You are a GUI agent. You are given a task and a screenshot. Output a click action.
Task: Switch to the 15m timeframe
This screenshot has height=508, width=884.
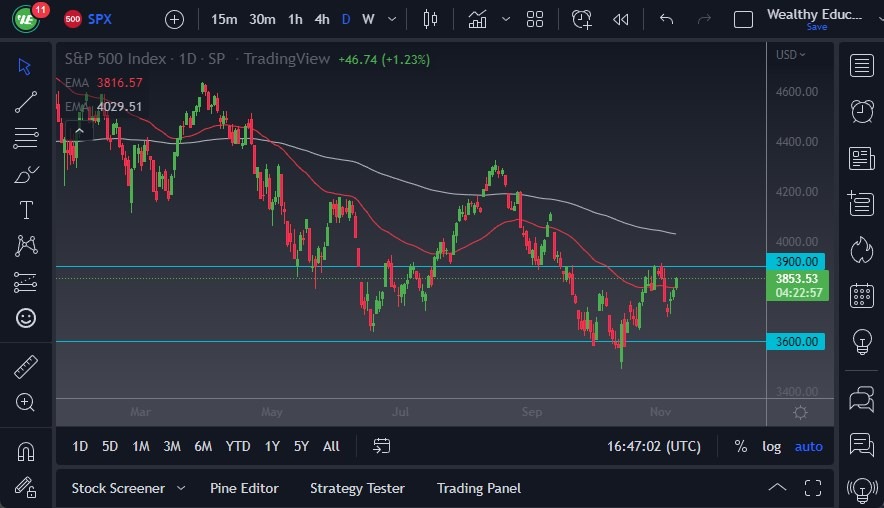point(224,19)
